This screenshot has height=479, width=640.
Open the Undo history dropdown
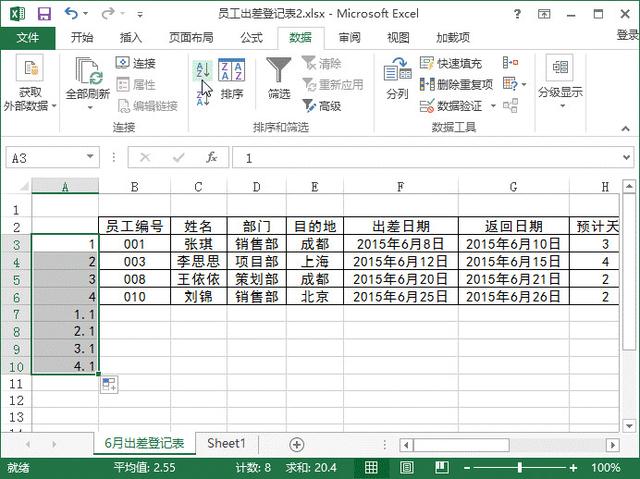coord(85,13)
